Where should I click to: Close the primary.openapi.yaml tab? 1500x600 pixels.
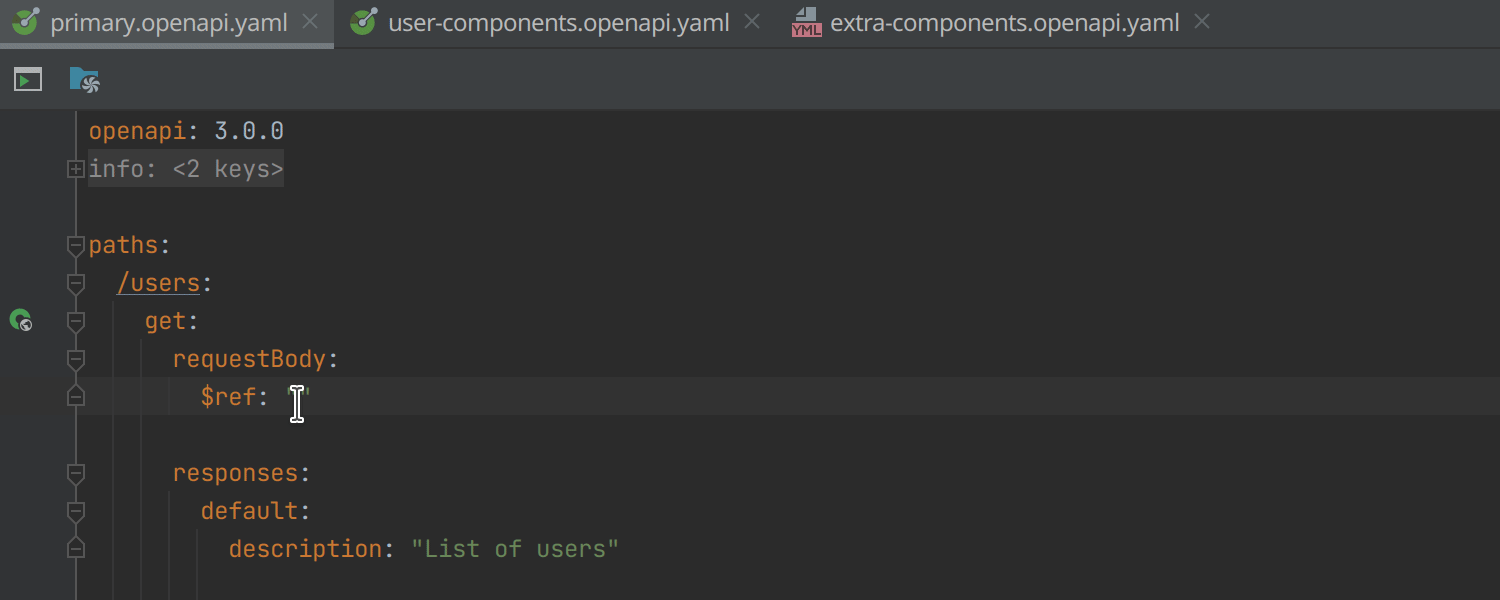point(310,22)
